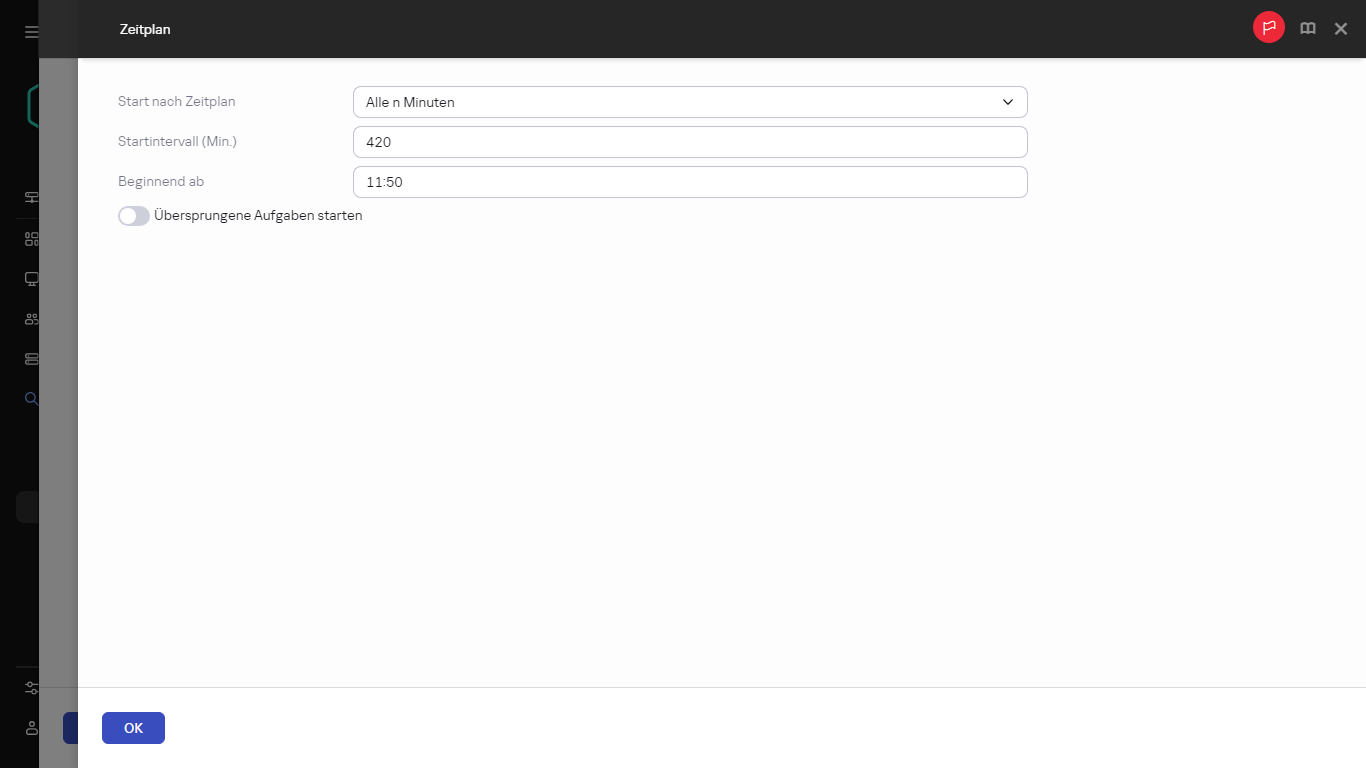Screen dimensions: 1366x768
Task: Confirm the schedule with the OK button
Action: point(133,728)
